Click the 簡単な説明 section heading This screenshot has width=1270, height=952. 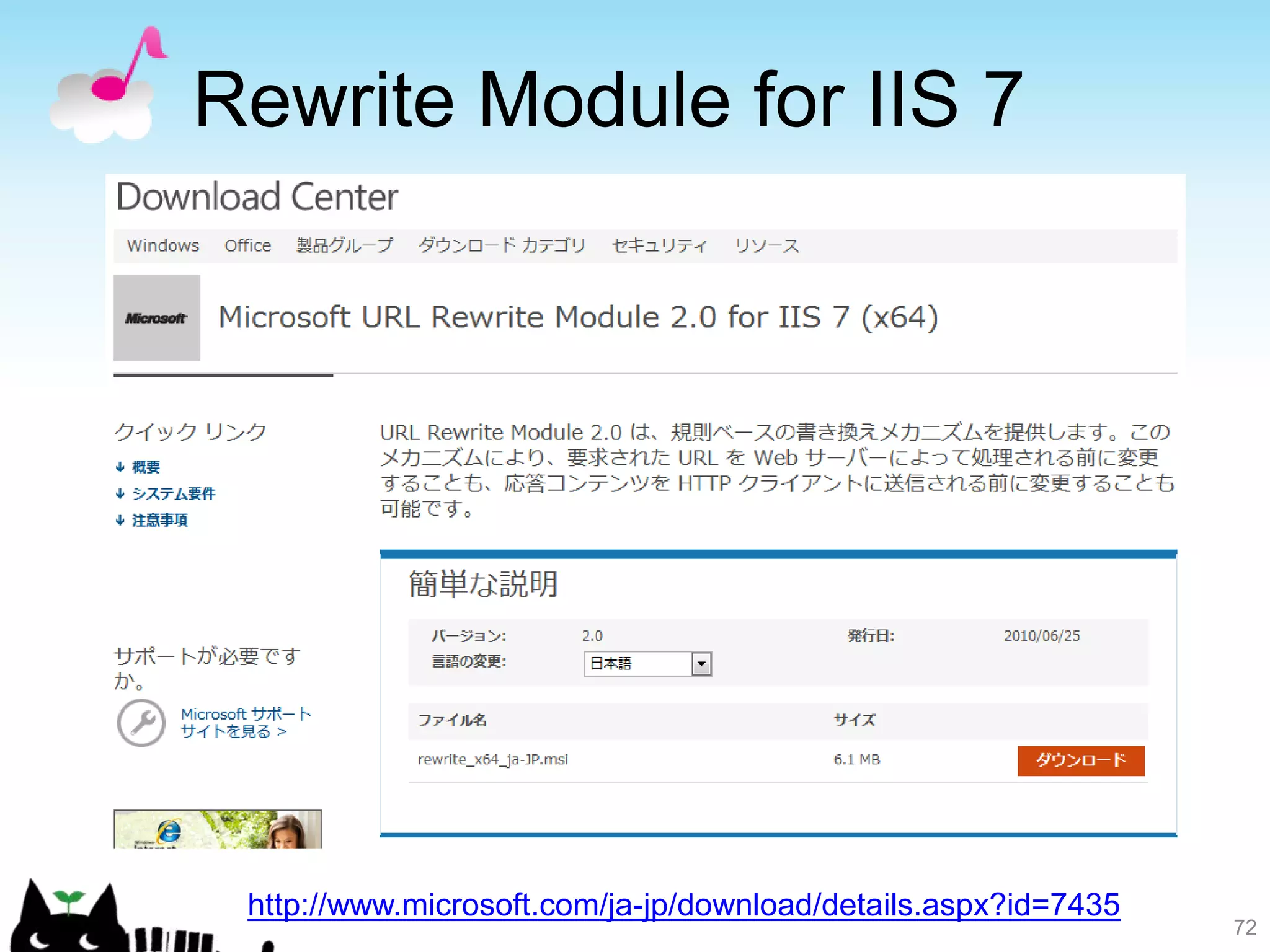(x=483, y=584)
